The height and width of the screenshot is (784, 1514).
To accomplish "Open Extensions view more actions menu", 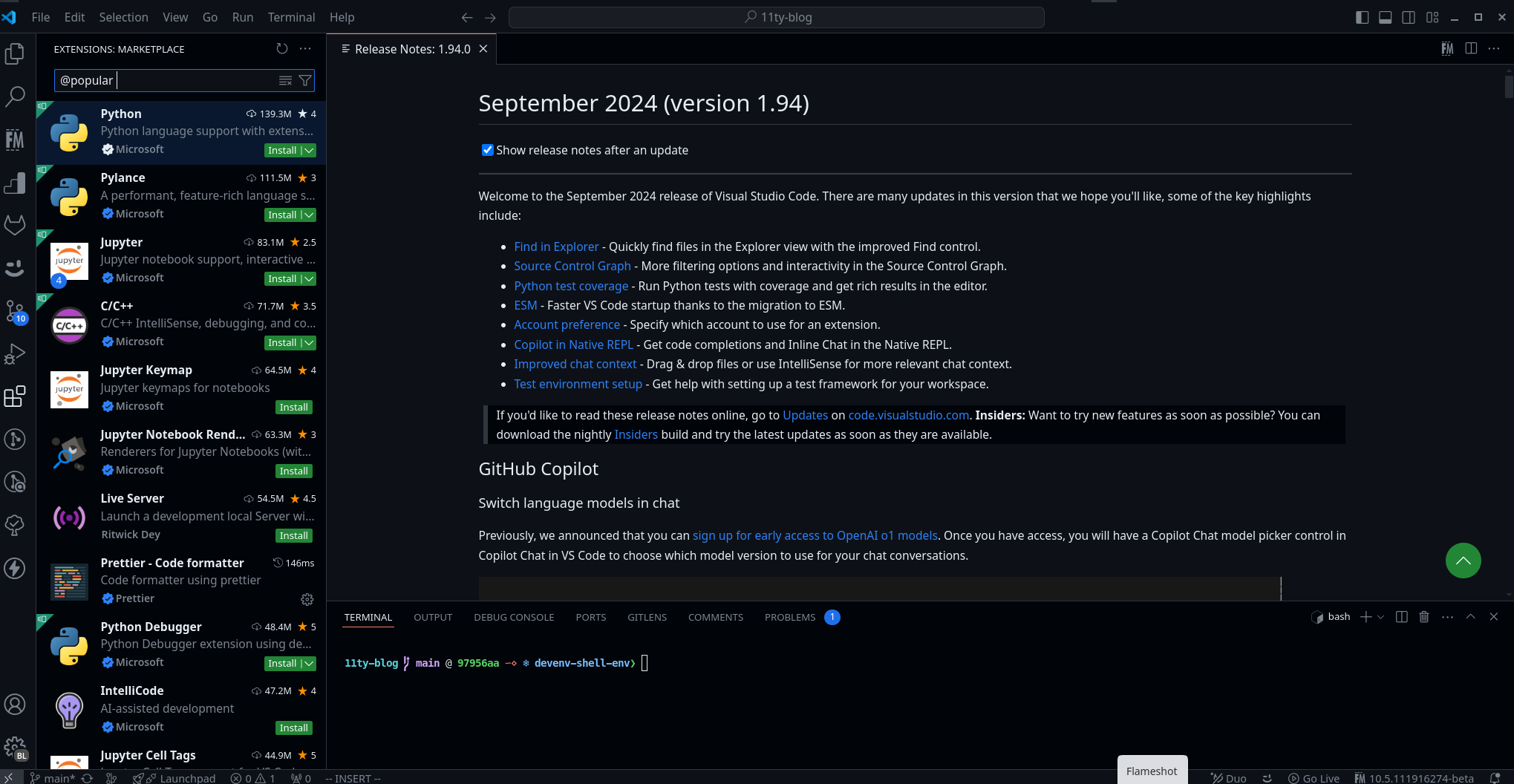I will (x=305, y=49).
